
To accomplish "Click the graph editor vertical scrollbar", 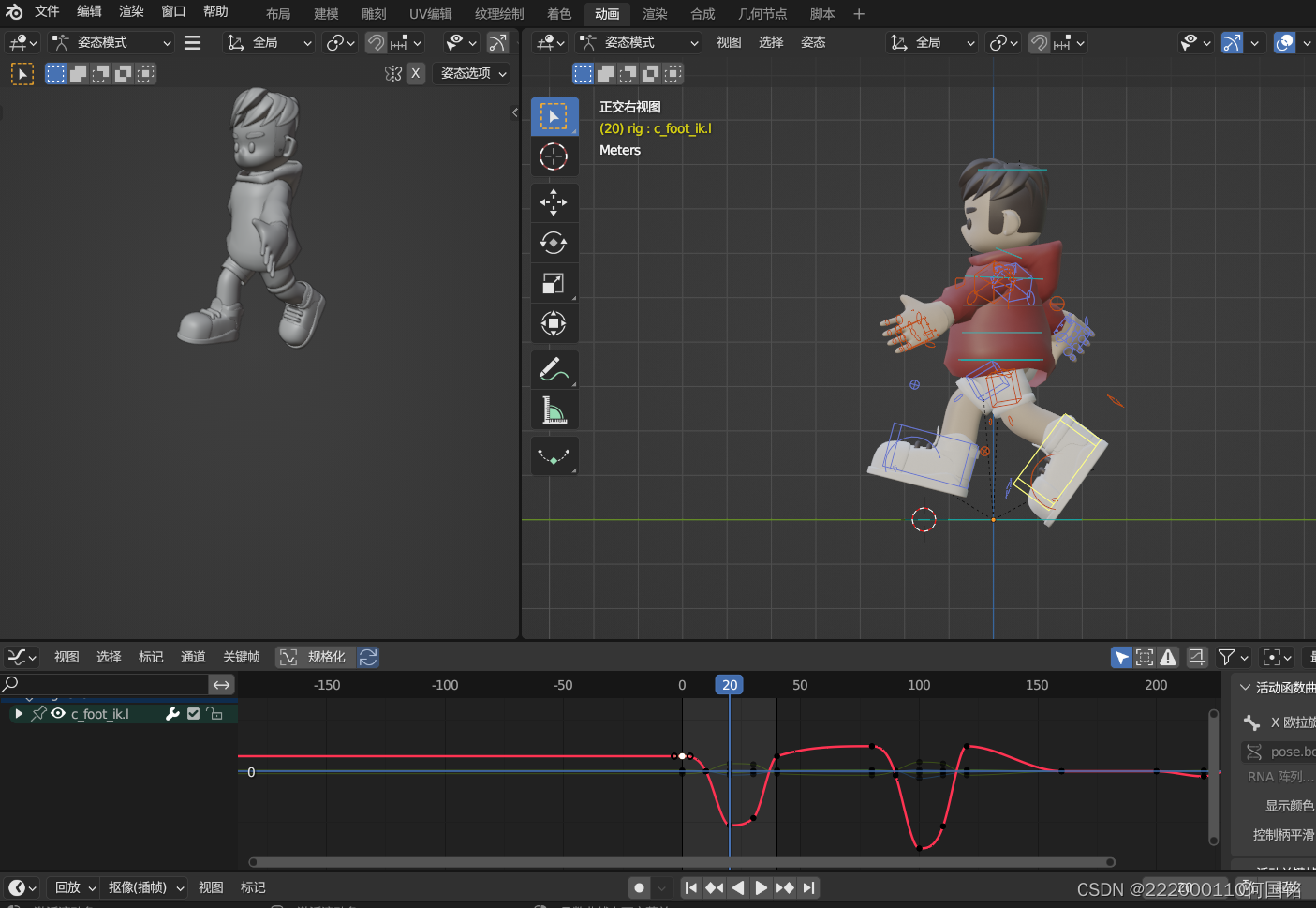I will [x=1214, y=778].
